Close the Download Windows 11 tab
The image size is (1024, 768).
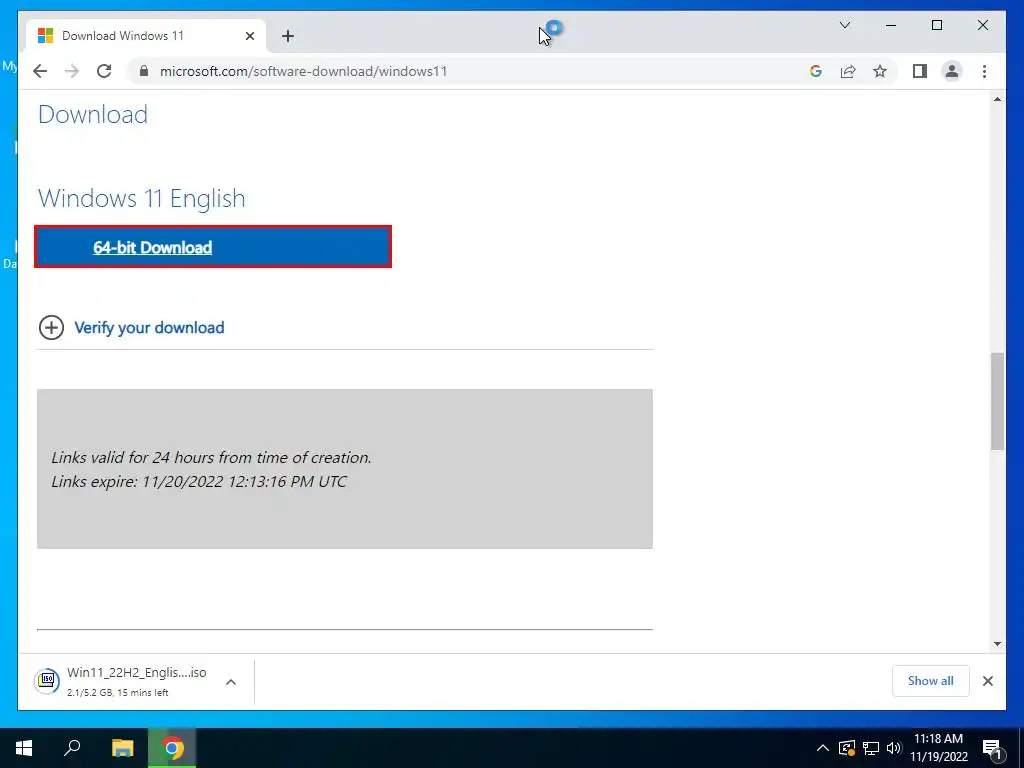tap(249, 36)
